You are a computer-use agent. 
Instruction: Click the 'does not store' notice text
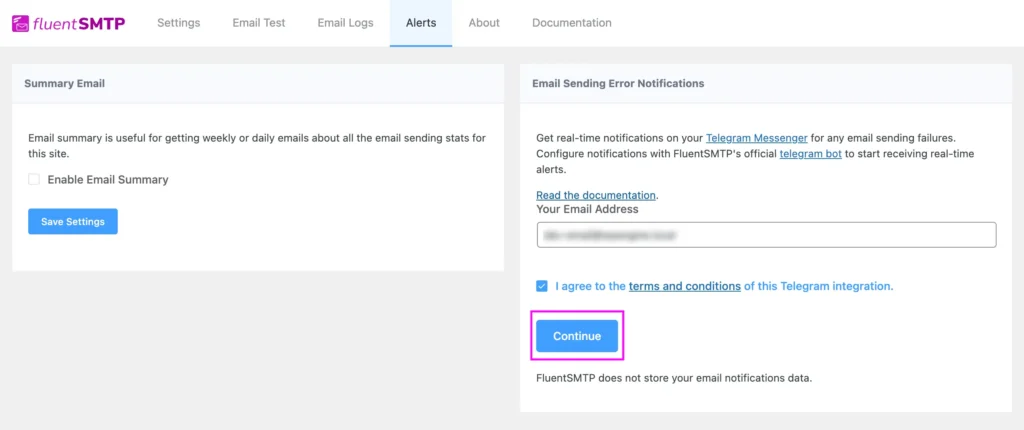pyautogui.click(x=674, y=378)
